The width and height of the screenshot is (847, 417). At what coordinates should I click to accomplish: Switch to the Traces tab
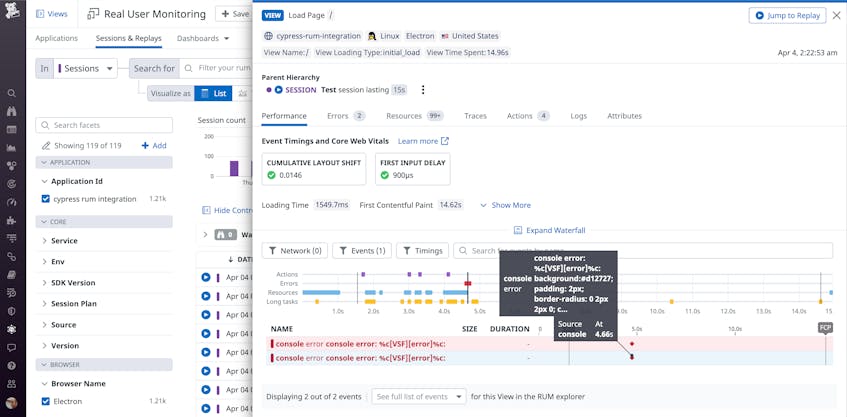coord(475,116)
